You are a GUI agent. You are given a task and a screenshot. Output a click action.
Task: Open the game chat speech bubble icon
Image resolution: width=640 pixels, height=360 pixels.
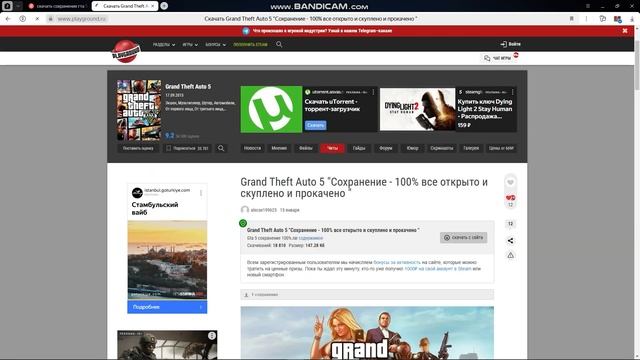(487, 58)
